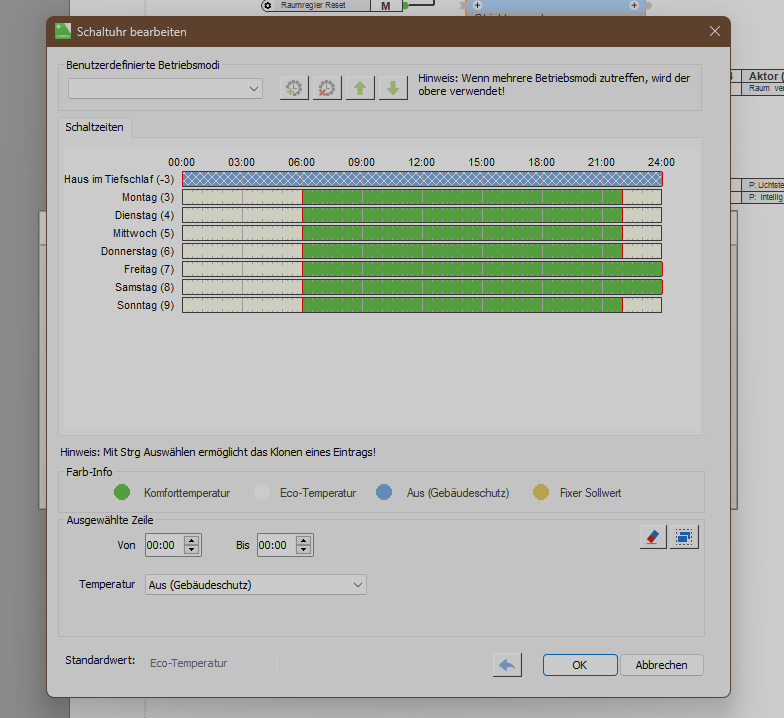Click the eraser icon to clear entry
This screenshot has height=718, width=784.
[x=652, y=537]
